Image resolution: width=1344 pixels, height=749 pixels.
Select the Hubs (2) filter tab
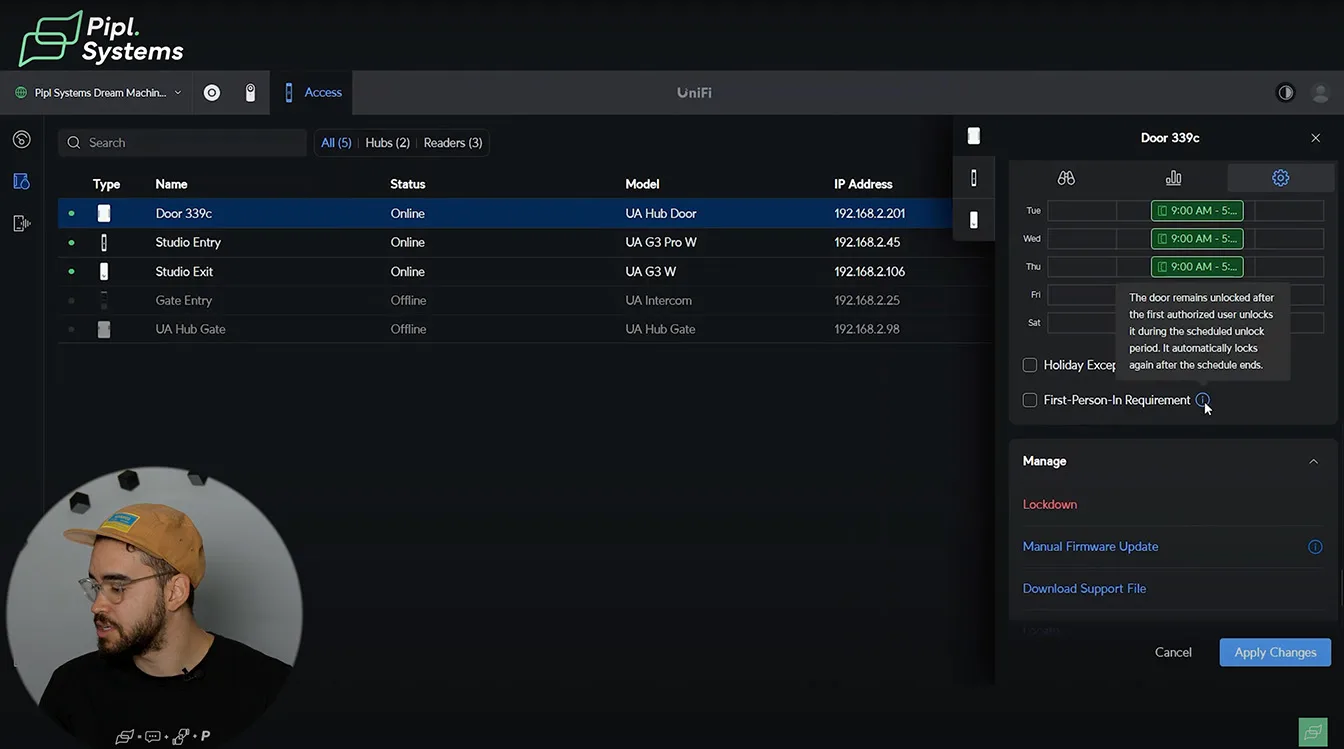tap(388, 143)
